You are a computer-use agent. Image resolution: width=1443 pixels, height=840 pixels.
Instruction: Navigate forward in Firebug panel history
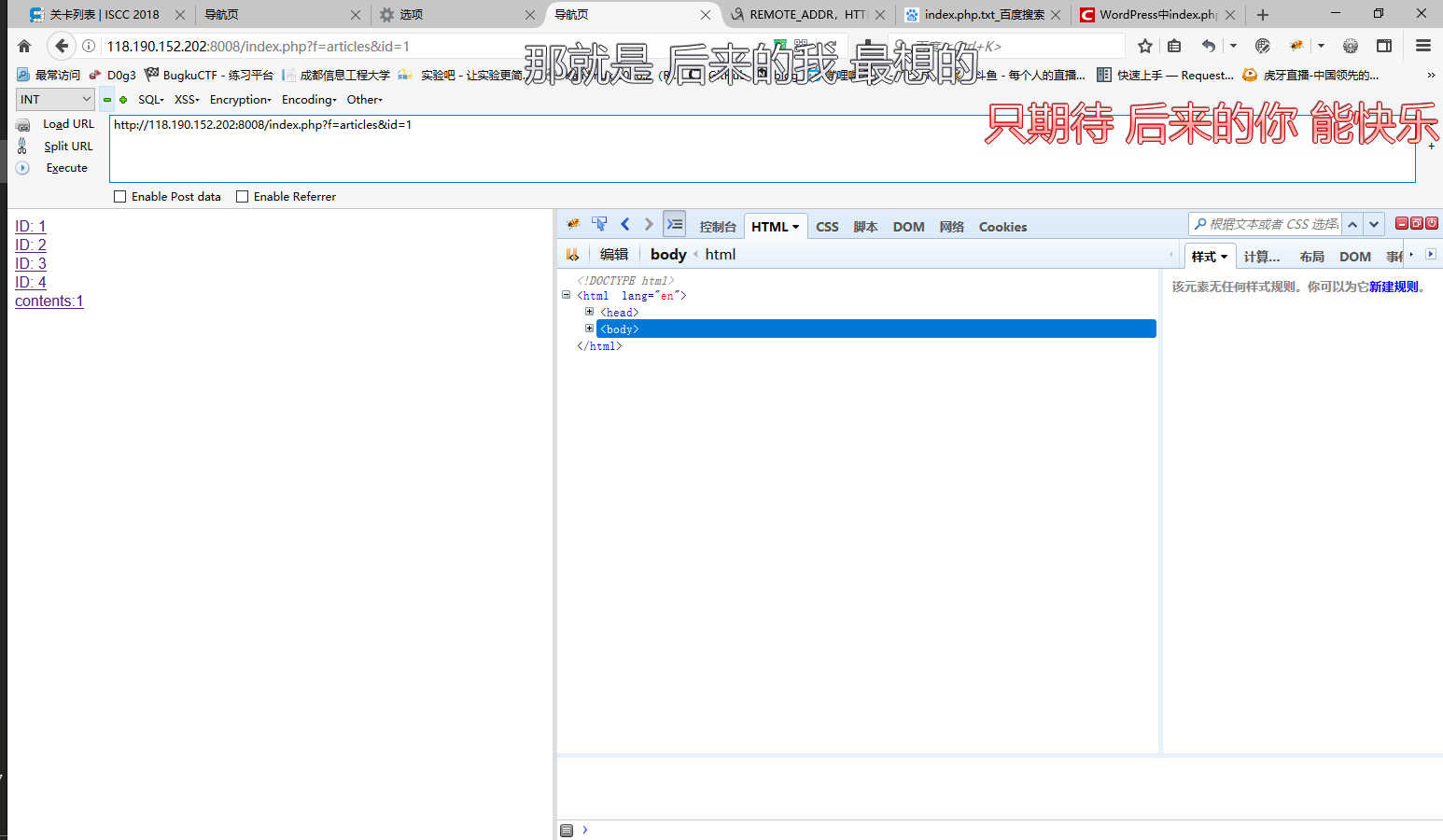point(649,224)
